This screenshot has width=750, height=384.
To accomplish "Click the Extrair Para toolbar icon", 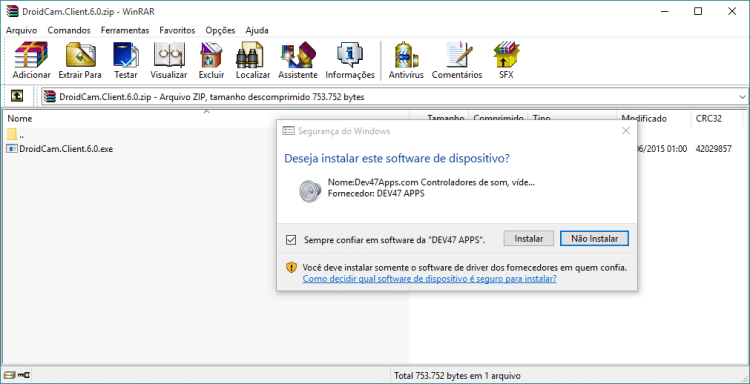I will click(x=80, y=55).
